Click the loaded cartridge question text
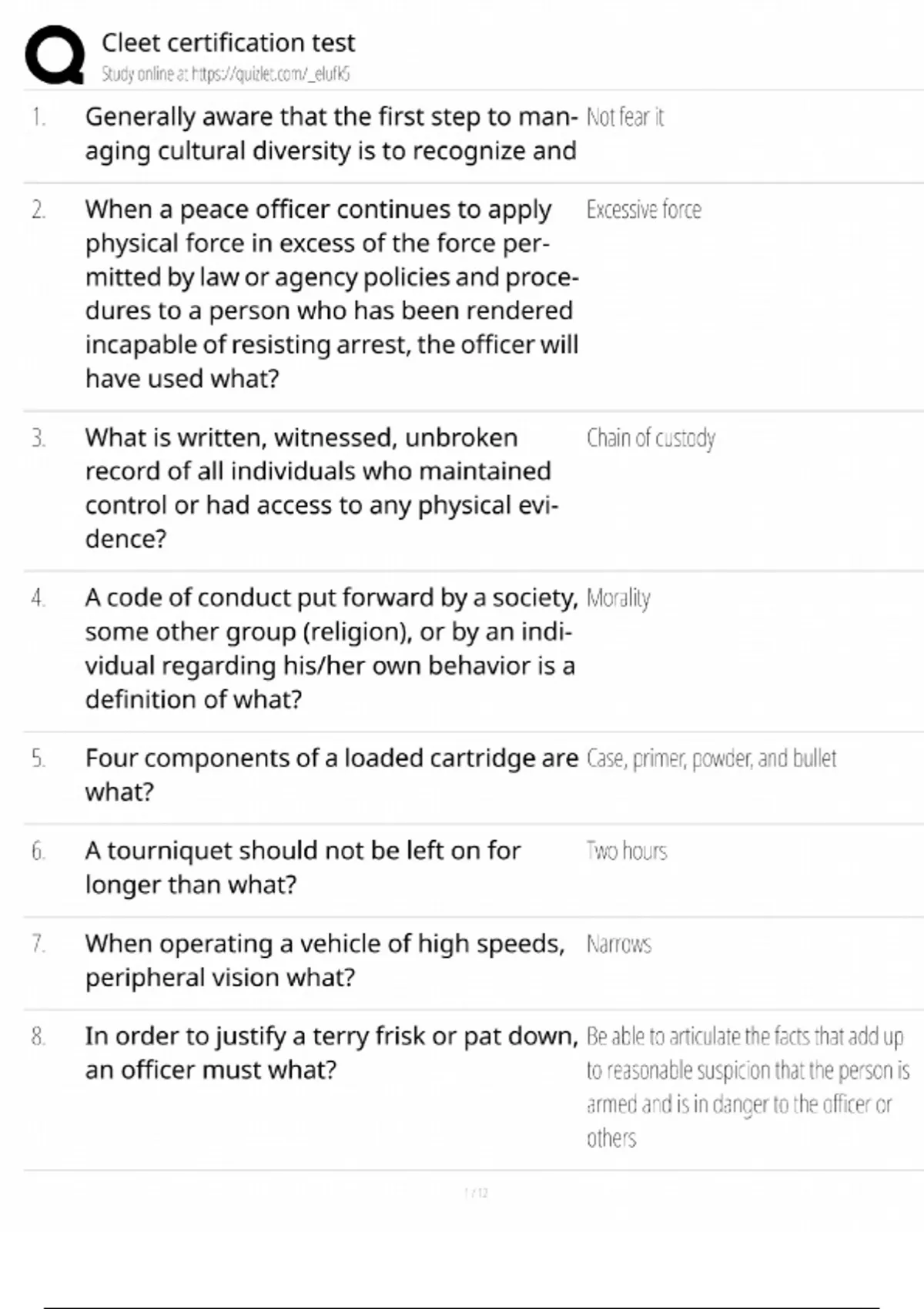The width and height of the screenshot is (924, 1309). (331, 775)
